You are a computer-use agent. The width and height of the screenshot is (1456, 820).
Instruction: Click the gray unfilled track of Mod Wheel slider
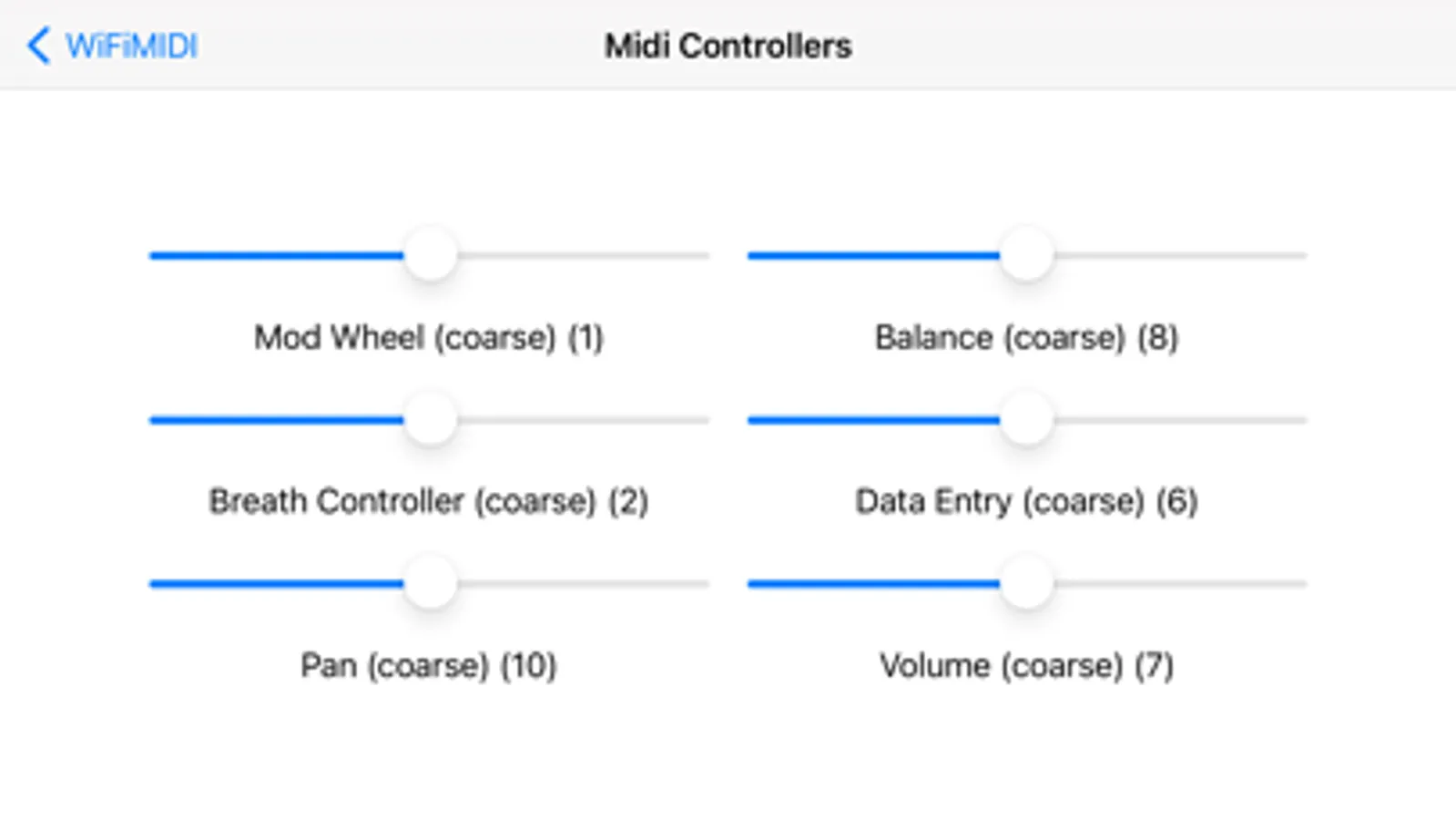tap(583, 256)
